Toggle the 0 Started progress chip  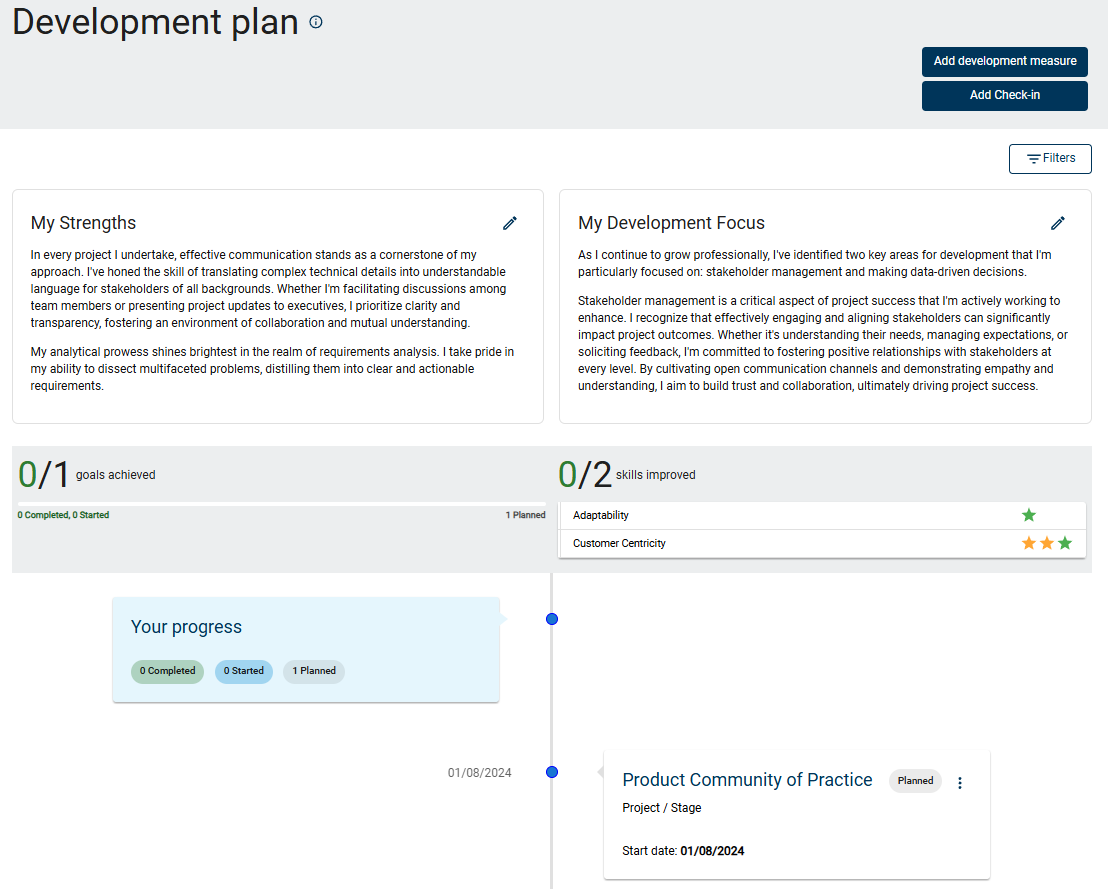point(243,671)
